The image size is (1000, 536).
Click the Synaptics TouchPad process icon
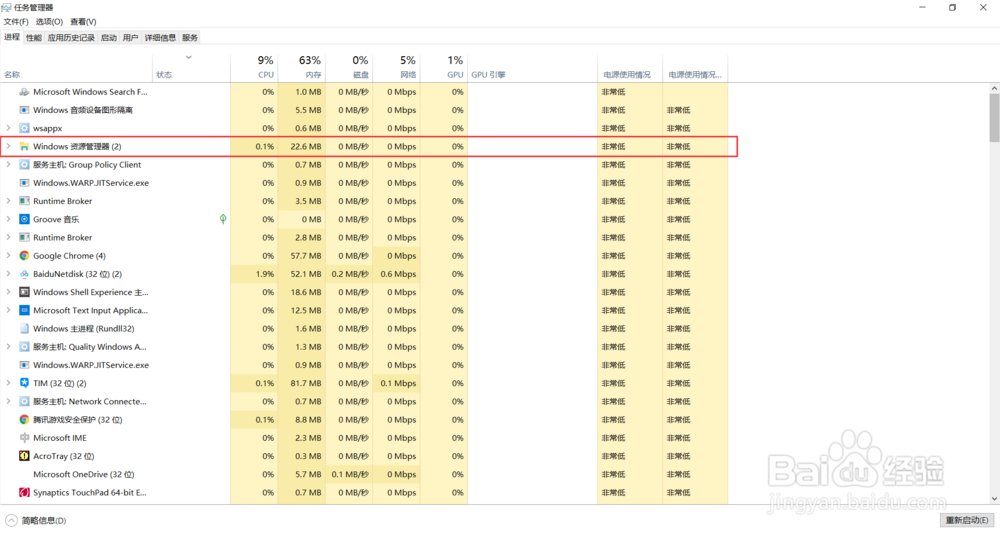coord(24,492)
